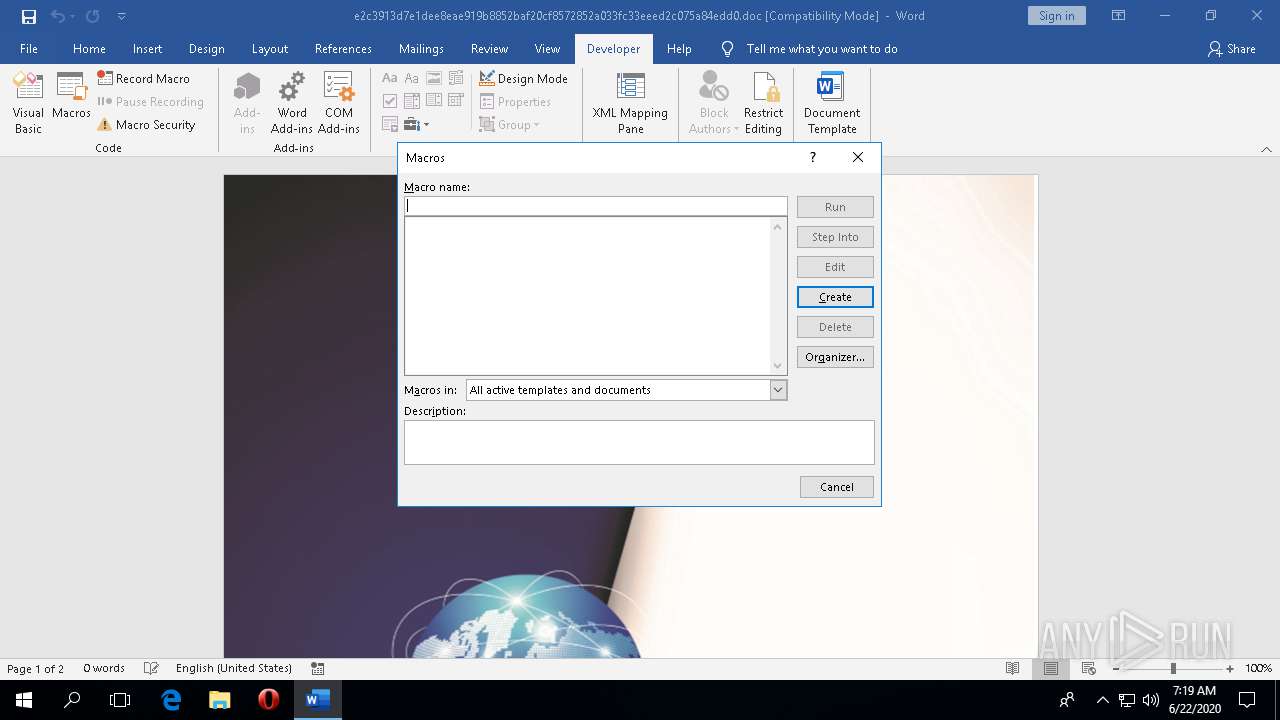Save document from Quick Access Toolbar
1280x720 pixels.
[x=29, y=16]
